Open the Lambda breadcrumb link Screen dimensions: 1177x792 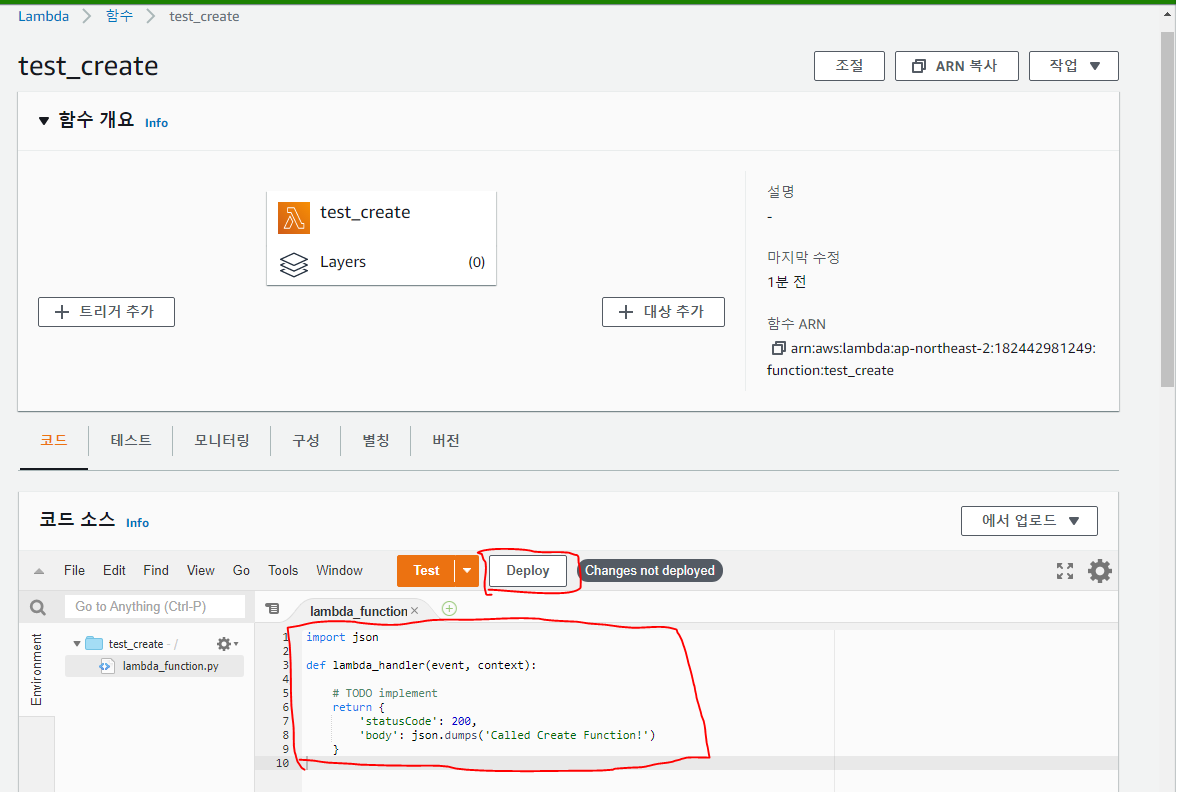(44, 17)
